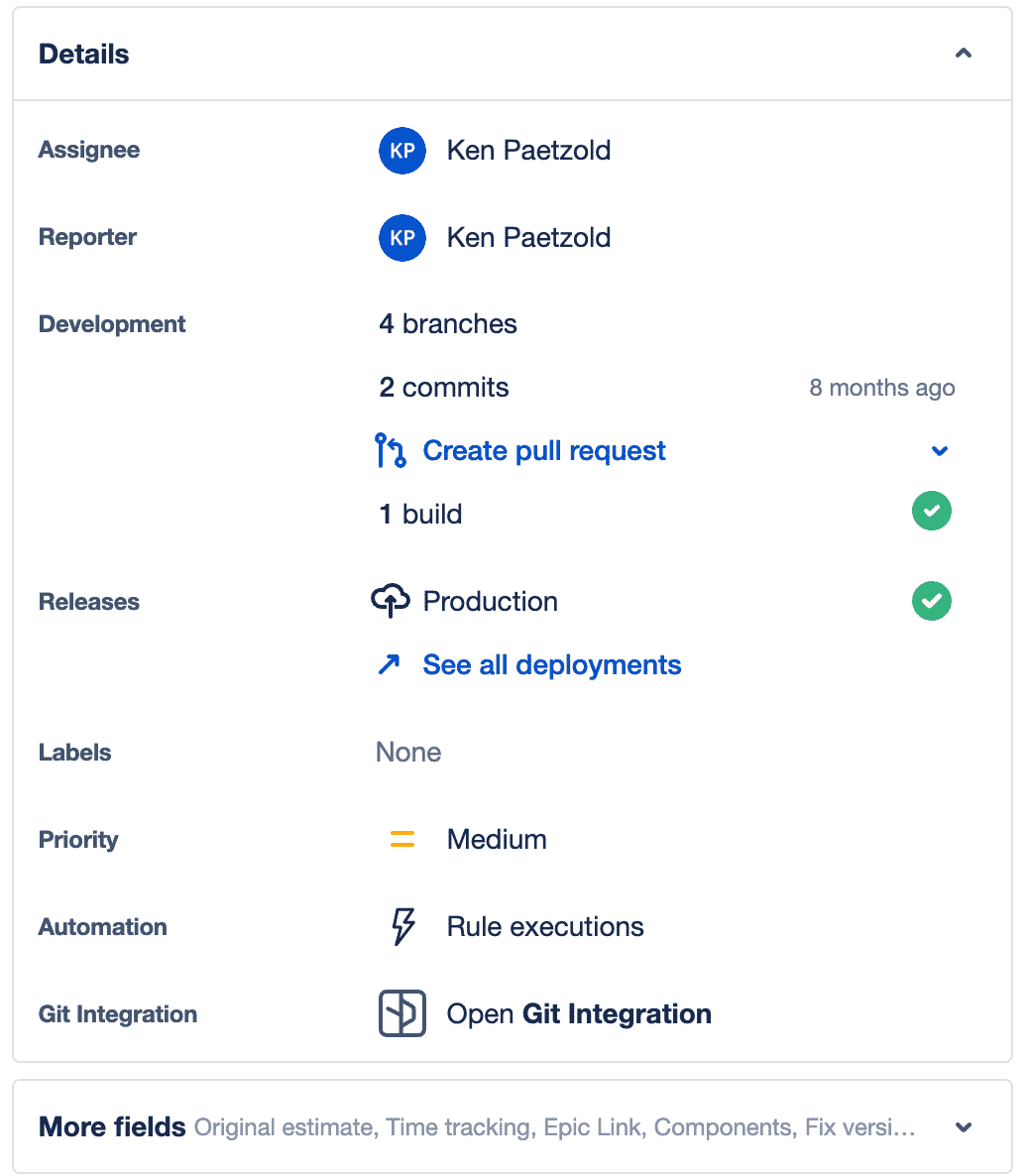Viewport: 1029px width, 1176px height.
Task: Collapse the Details panel chevron
Action: pyautogui.click(x=963, y=54)
